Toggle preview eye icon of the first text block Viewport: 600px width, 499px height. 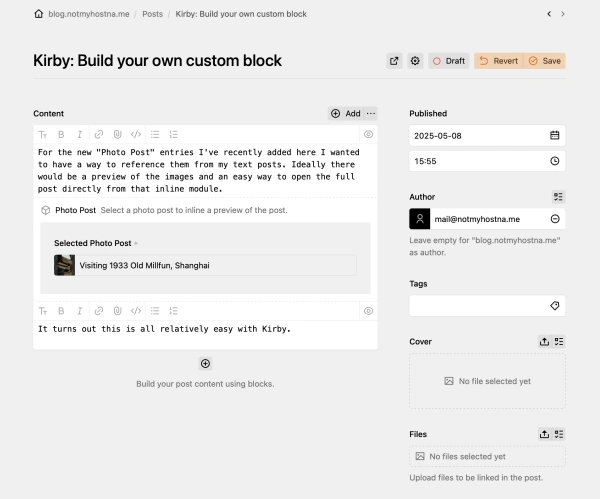(x=368, y=133)
